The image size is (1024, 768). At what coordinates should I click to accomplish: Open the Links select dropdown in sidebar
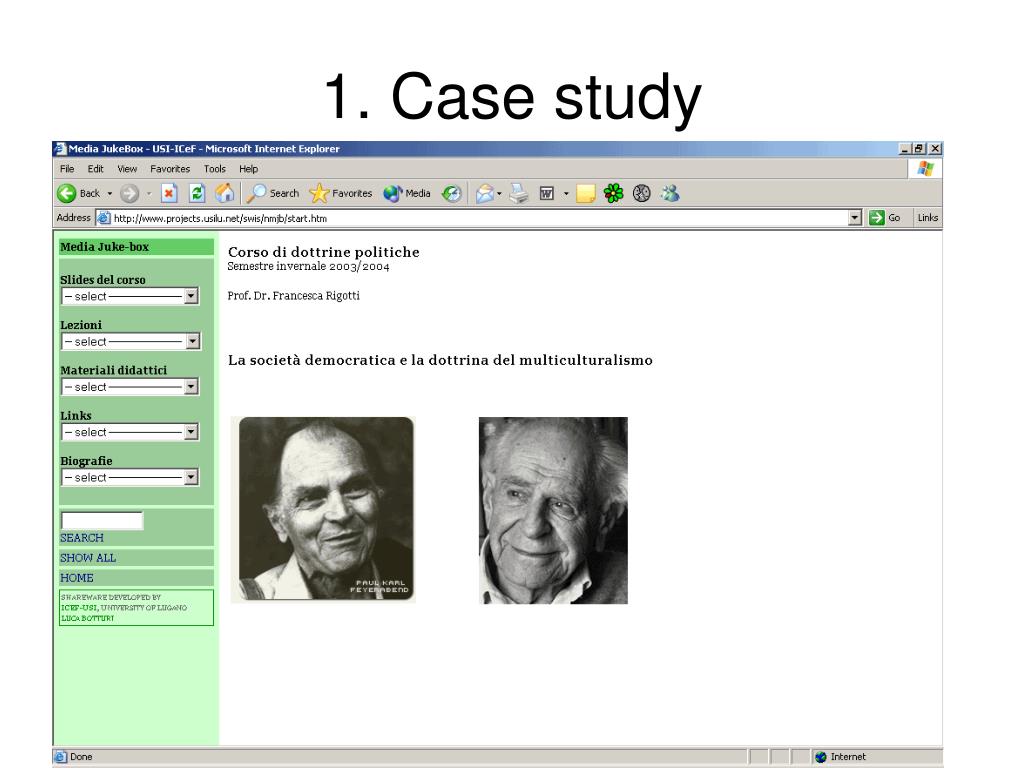point(130,432)
